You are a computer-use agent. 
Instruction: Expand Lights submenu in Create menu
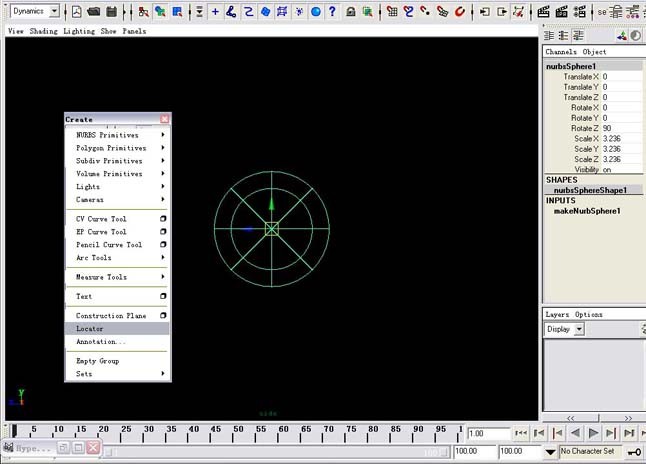(117, 187)
